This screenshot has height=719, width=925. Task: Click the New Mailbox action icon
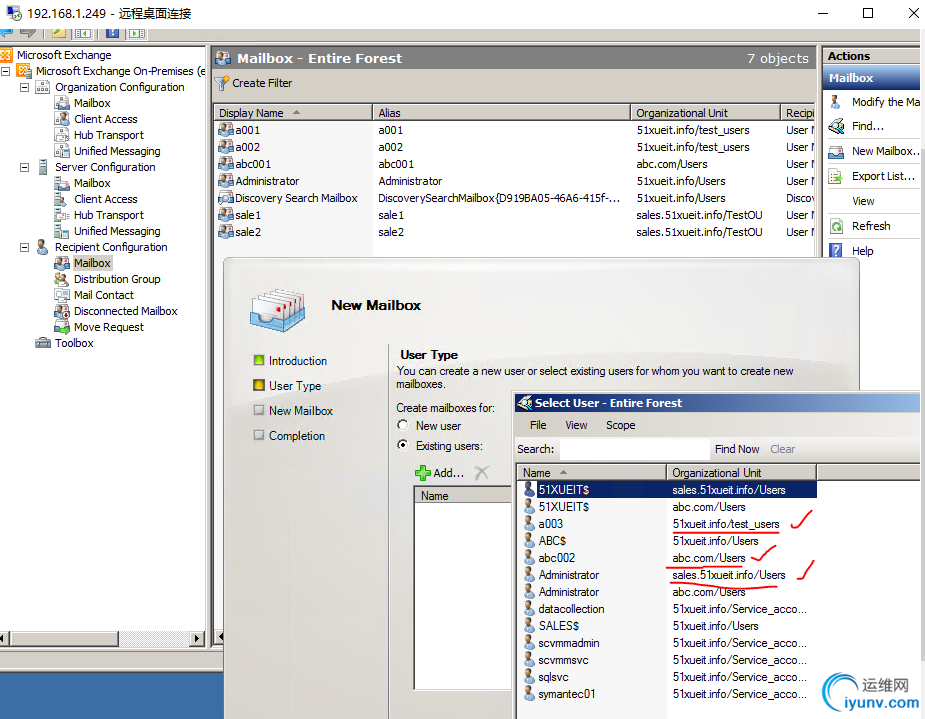836,152
